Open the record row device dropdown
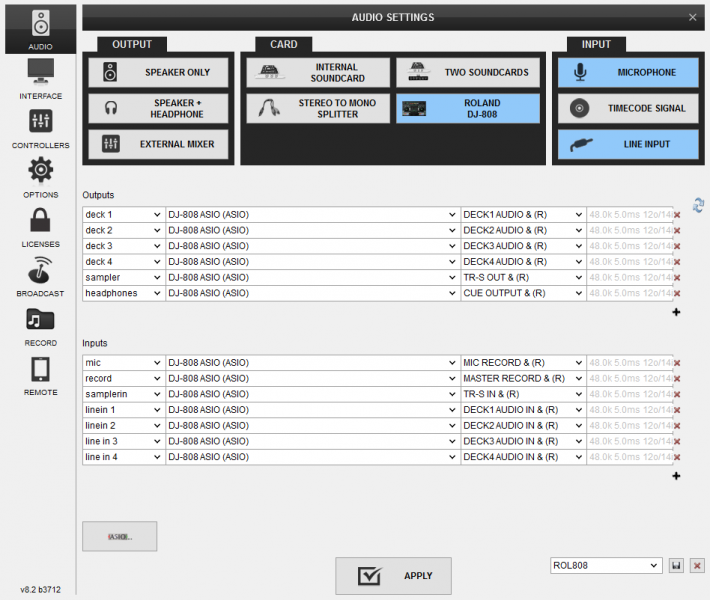Screen dimensions: 710x600 [312, 379]
